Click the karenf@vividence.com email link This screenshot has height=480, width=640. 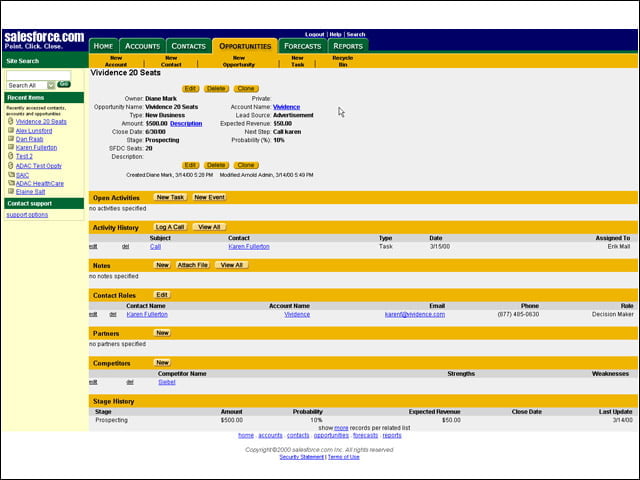click(x=415, y=314)
